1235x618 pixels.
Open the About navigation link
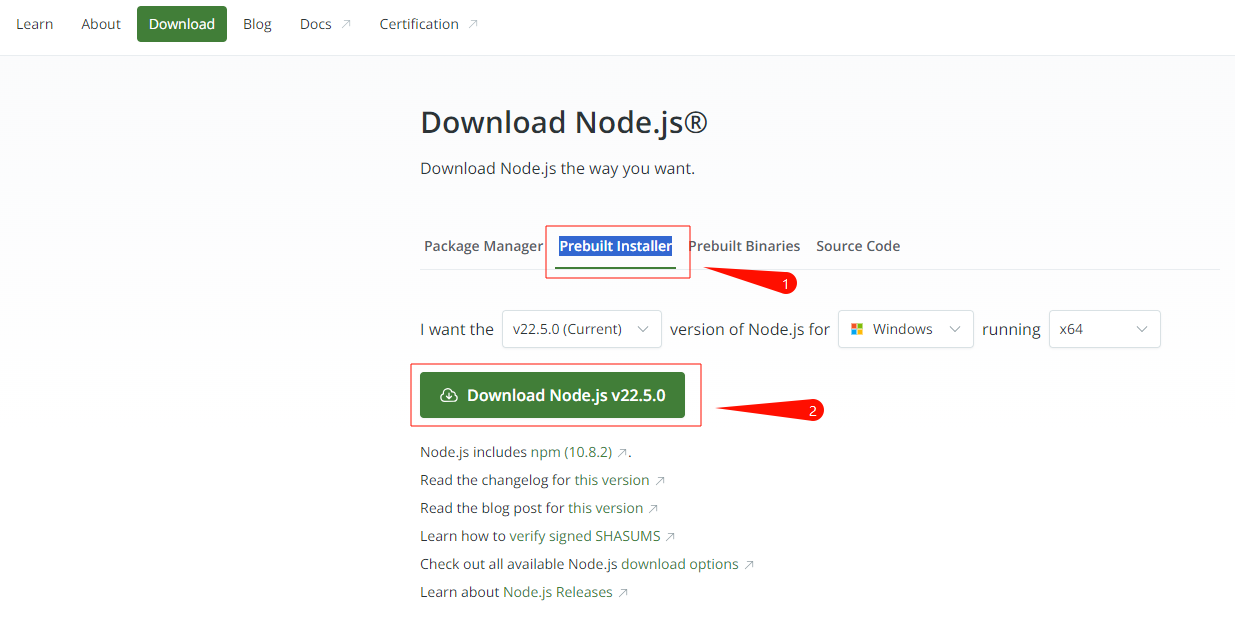[101, 24]
